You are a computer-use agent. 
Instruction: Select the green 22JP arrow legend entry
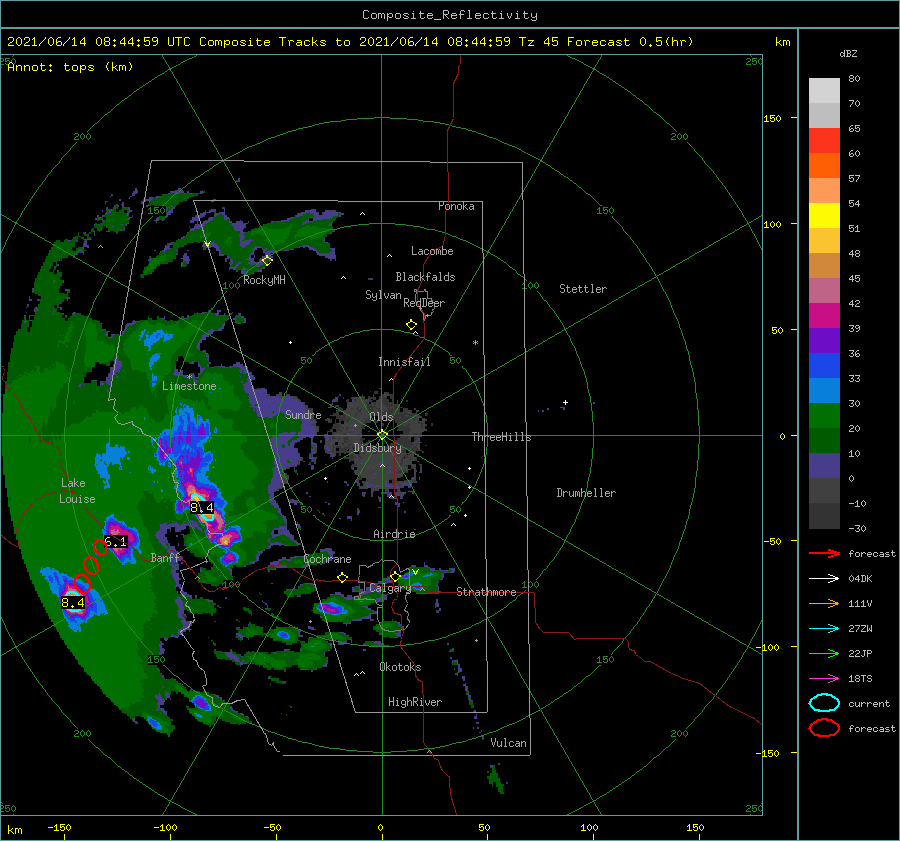click(x=824, y=653)
